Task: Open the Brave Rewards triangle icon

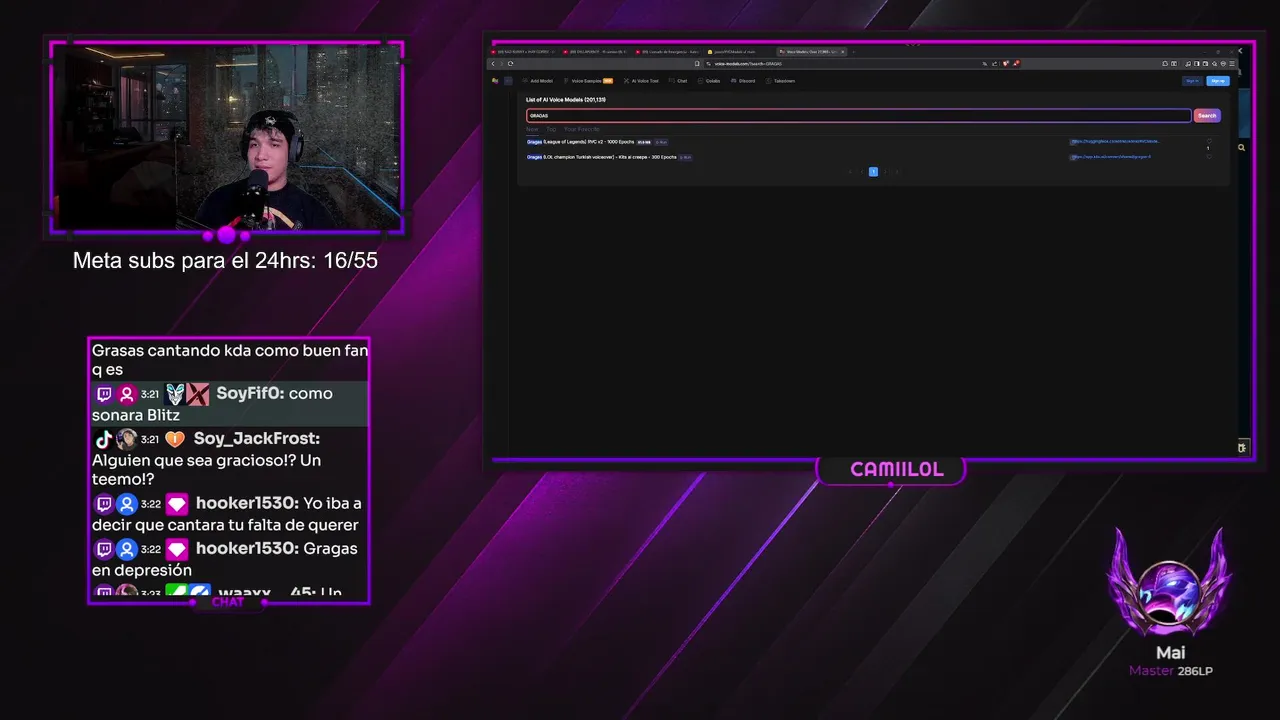Action: click(1017, 63)
